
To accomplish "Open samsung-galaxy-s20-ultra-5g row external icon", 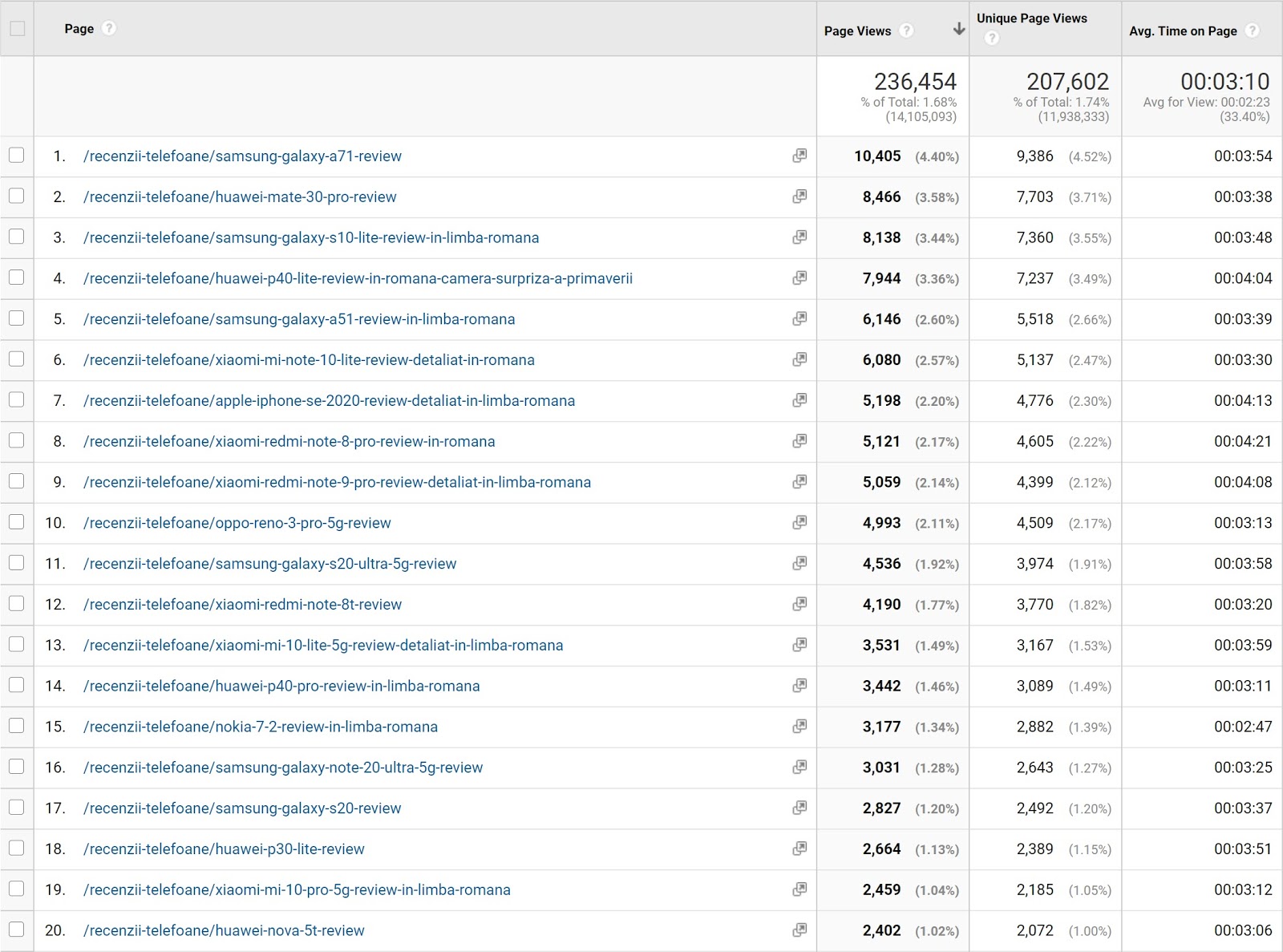I will tap(799, 563).
